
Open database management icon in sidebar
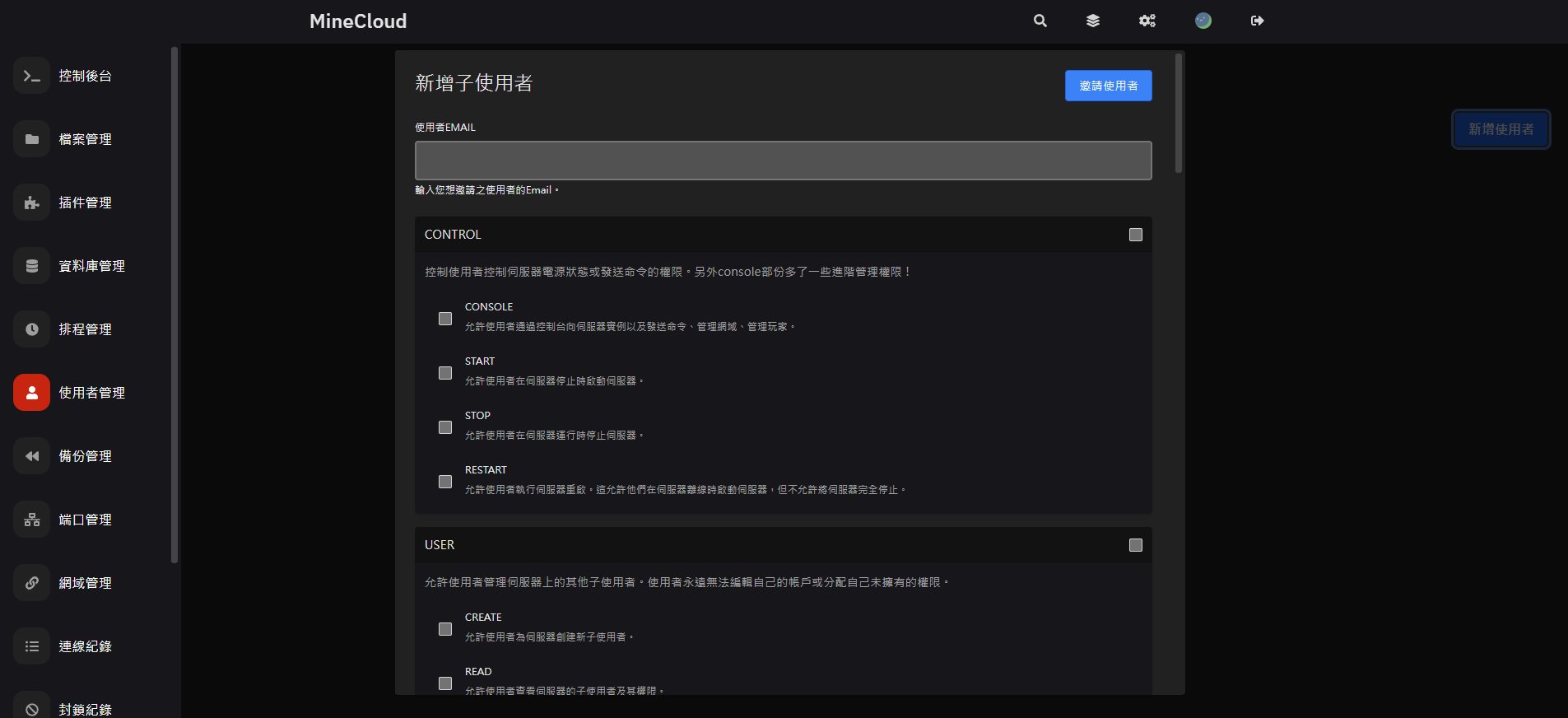pos(32,266)
